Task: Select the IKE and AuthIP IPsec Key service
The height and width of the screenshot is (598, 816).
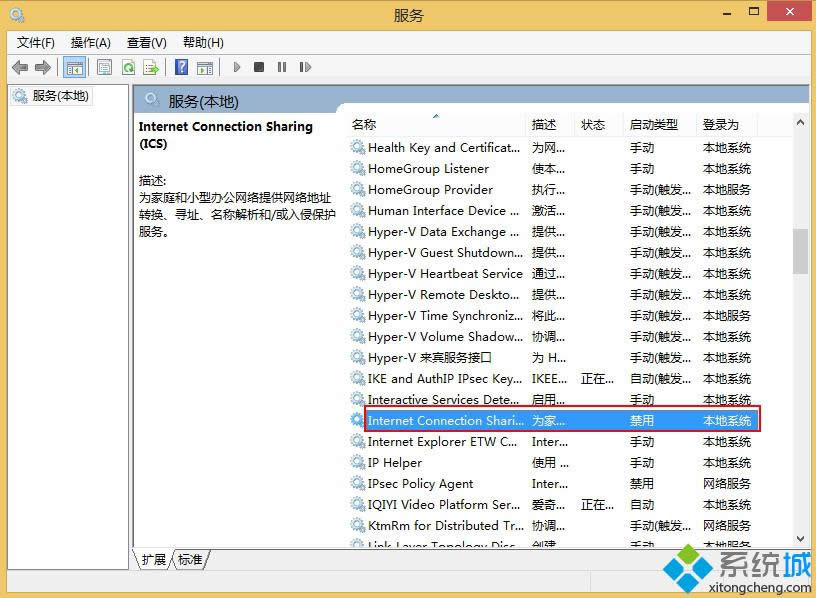Action: pos(552,378)
